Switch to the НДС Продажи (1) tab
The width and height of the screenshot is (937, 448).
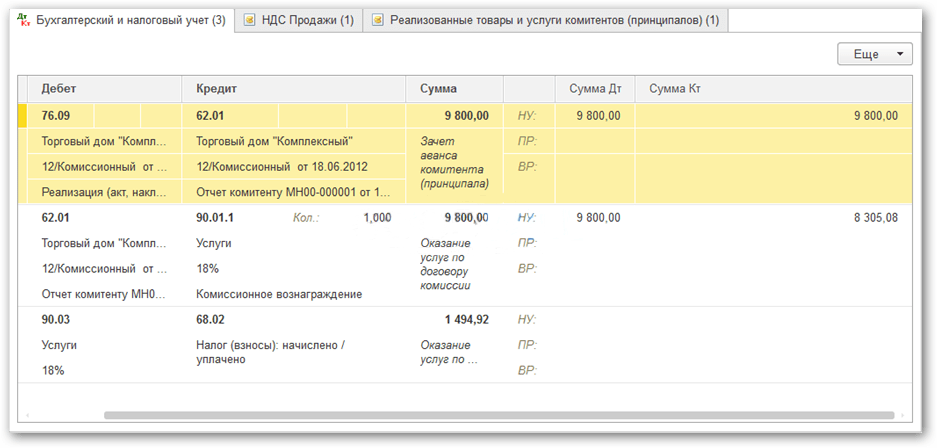(307, 20)
